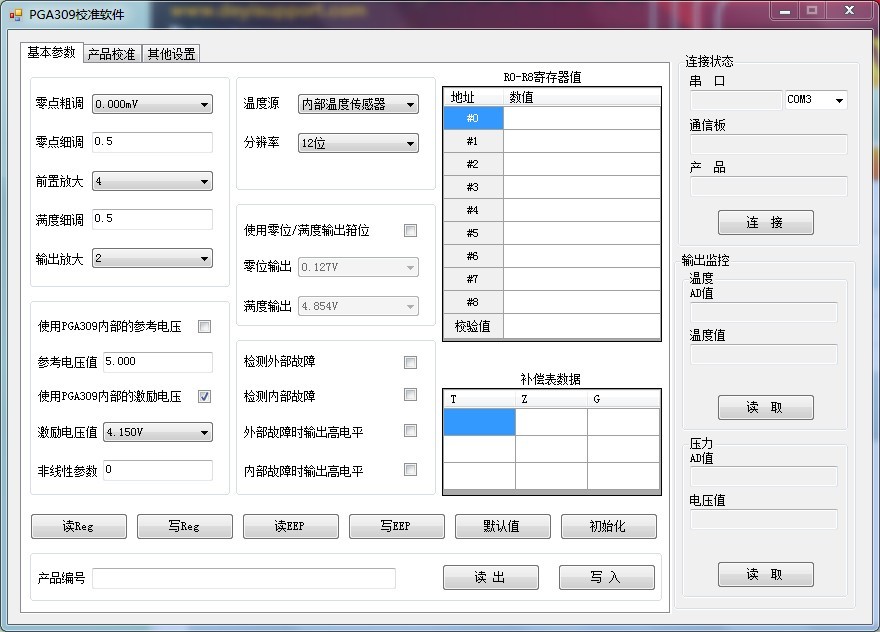Click the T column header in 补偿表数据
880x632 pixels.
click(x=479, y=399)
